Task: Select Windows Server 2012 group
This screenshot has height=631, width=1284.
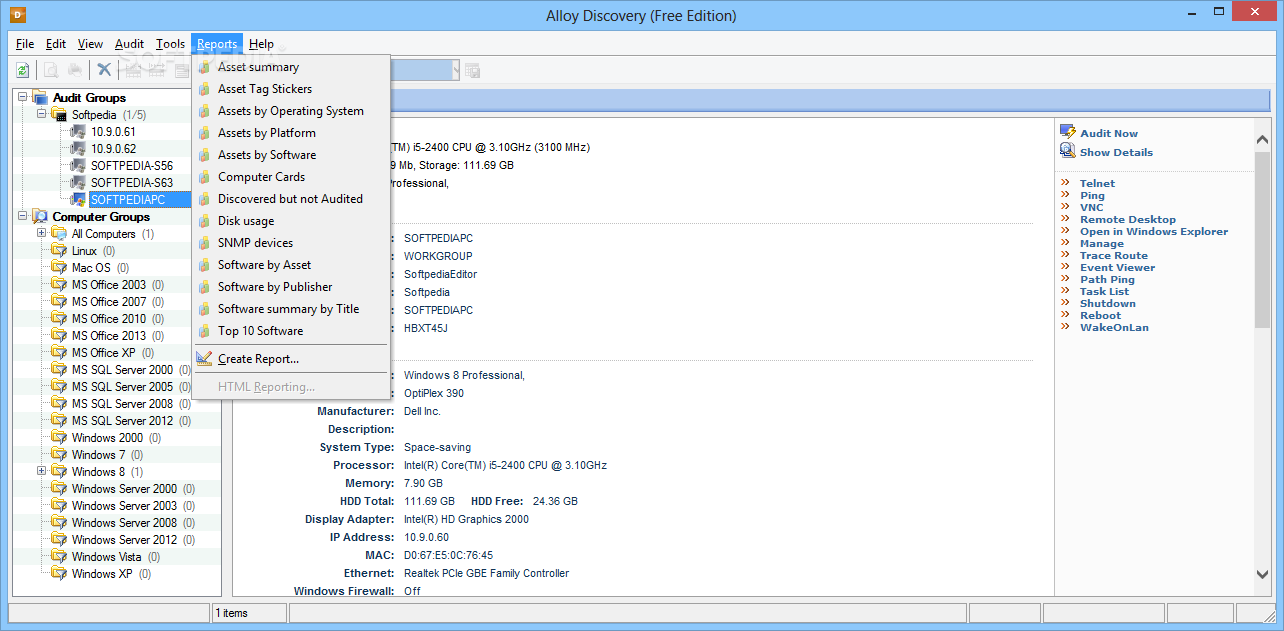Action: click(x=124, y=540)
